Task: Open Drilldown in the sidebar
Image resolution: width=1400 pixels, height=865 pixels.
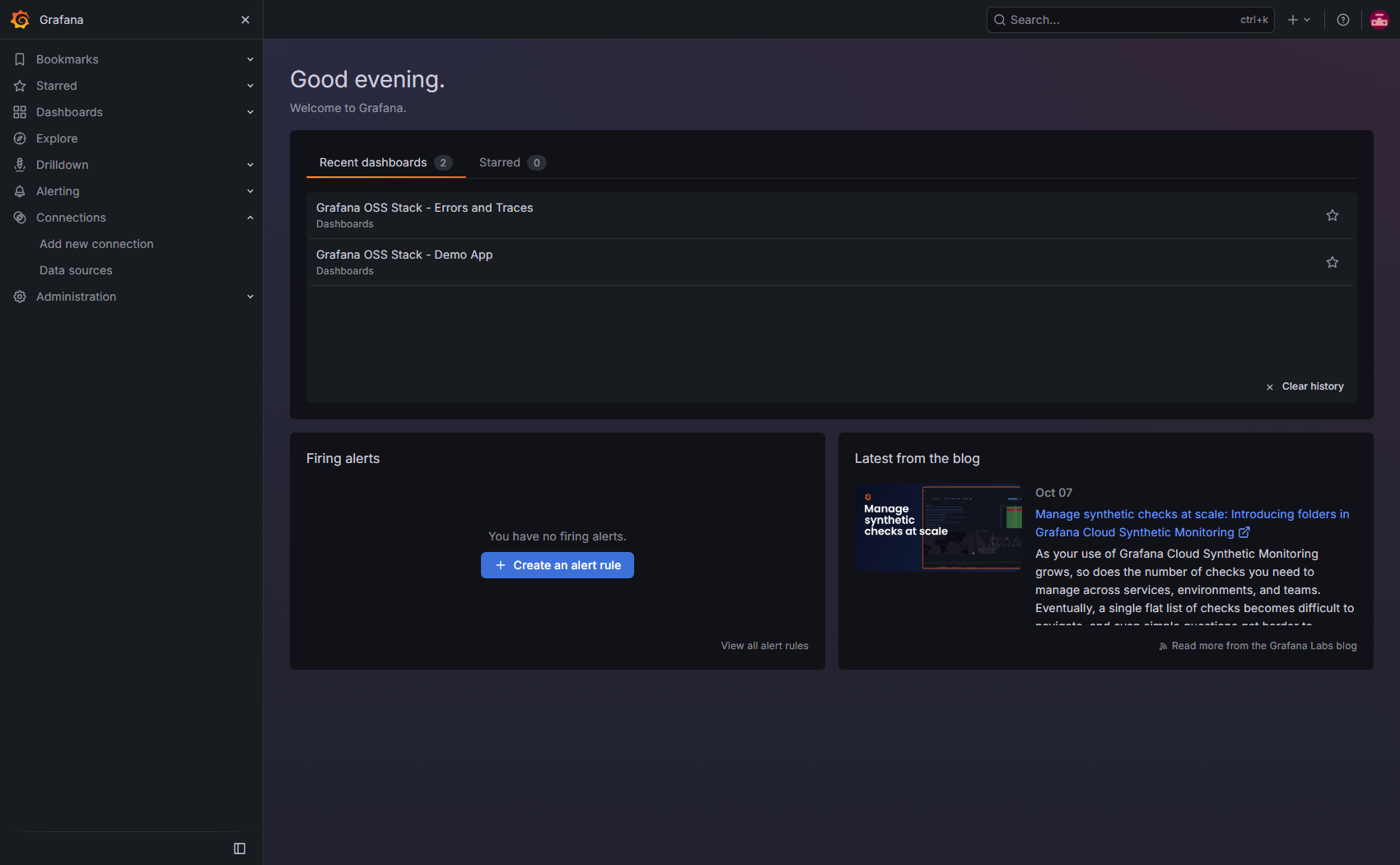Action: pos(62,165)
